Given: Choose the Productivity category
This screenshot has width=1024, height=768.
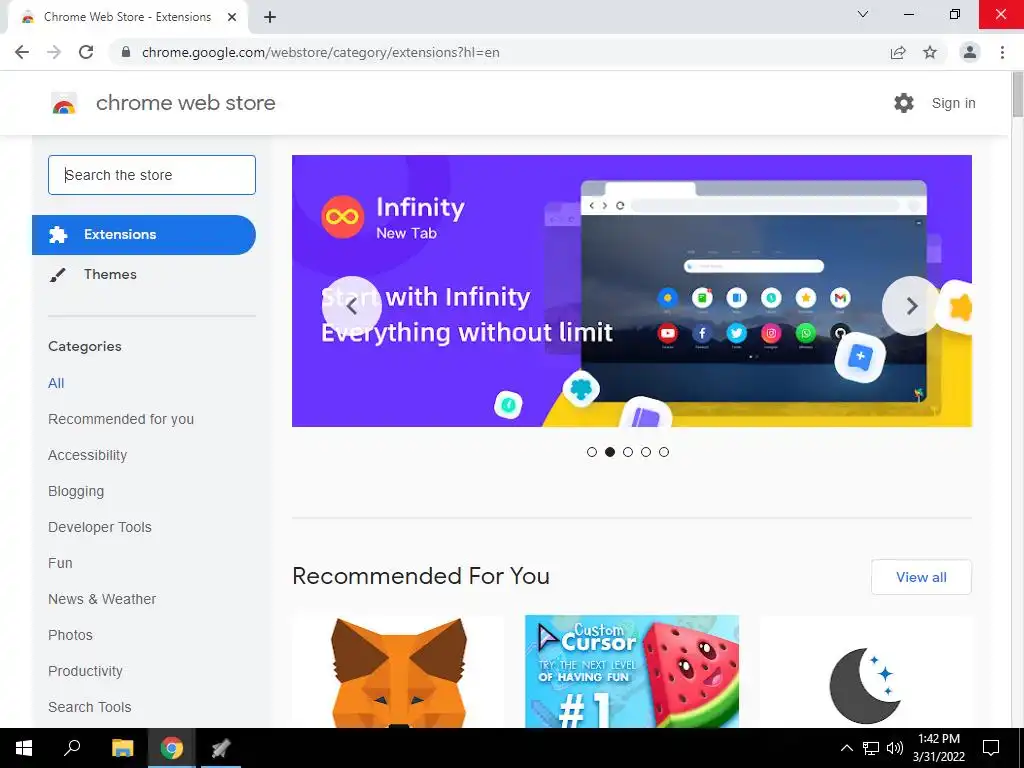Looking at the screenshot, I should pos(86,671).
